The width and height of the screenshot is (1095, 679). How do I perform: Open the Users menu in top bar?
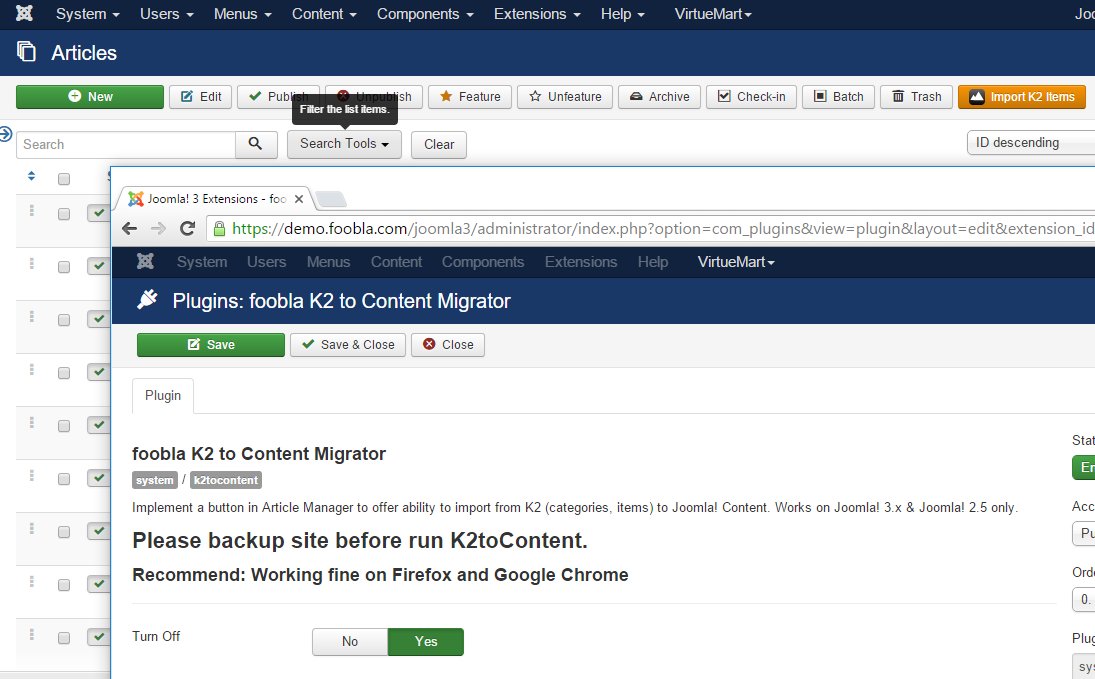[x=166, y=14]
